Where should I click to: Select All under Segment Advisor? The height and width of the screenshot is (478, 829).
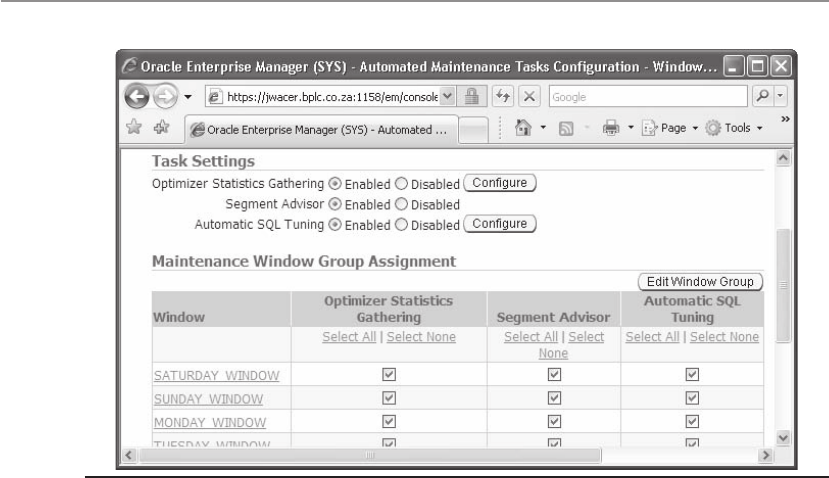(x=531, y=337)
